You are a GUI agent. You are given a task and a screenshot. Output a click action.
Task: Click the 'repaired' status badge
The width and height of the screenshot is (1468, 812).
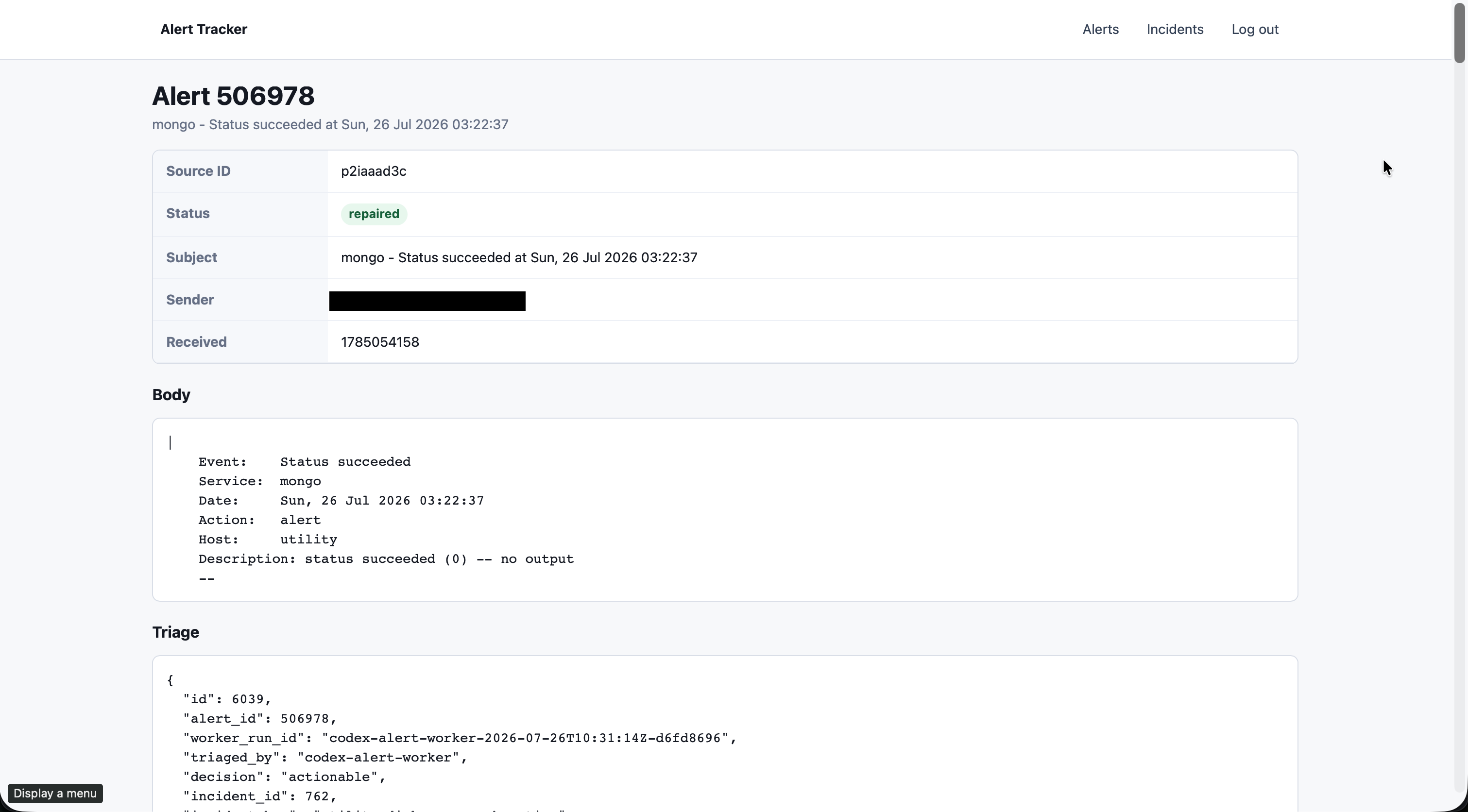point(374,214)
